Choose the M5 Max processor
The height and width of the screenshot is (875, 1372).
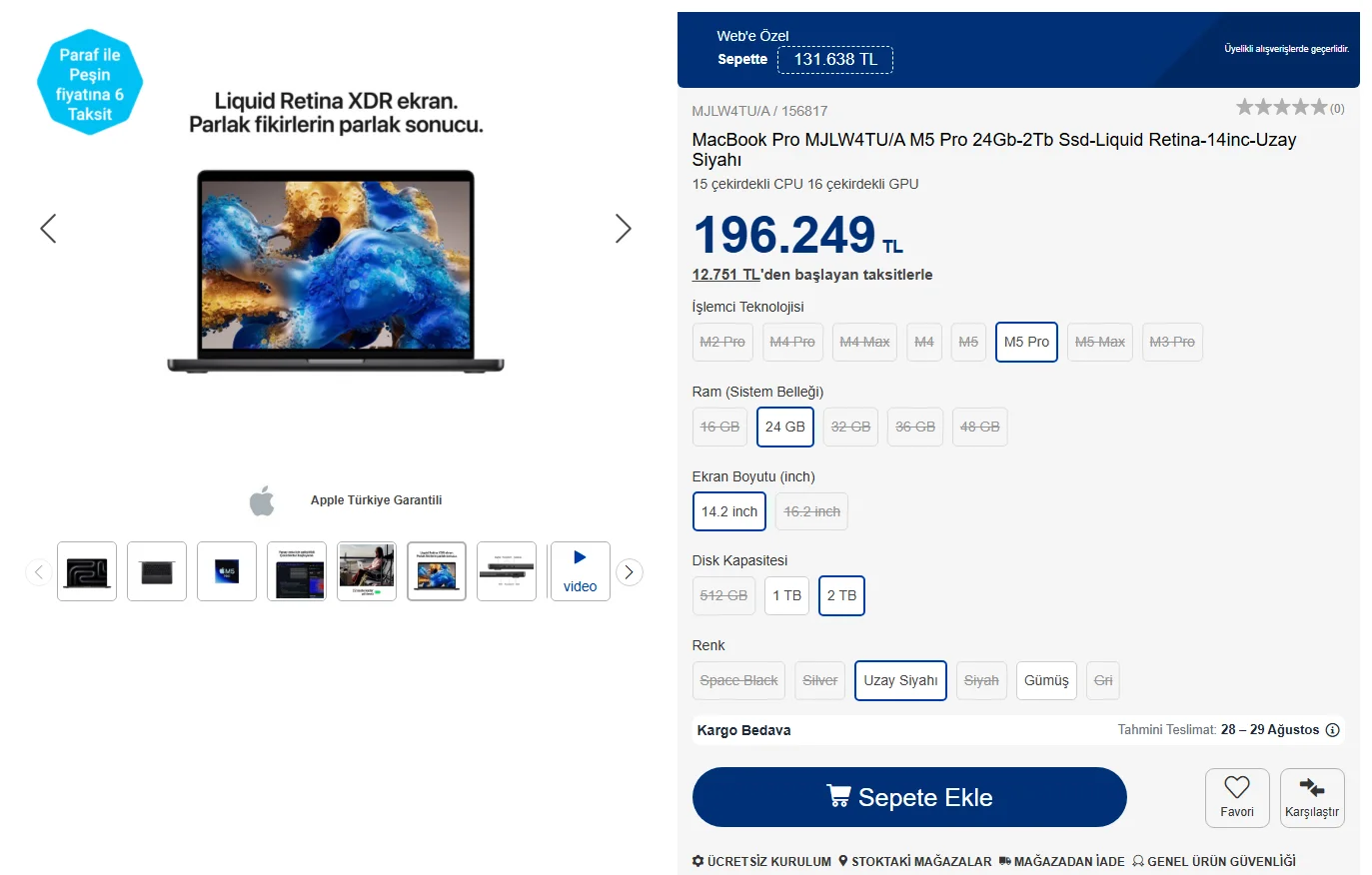(1100, 342)
